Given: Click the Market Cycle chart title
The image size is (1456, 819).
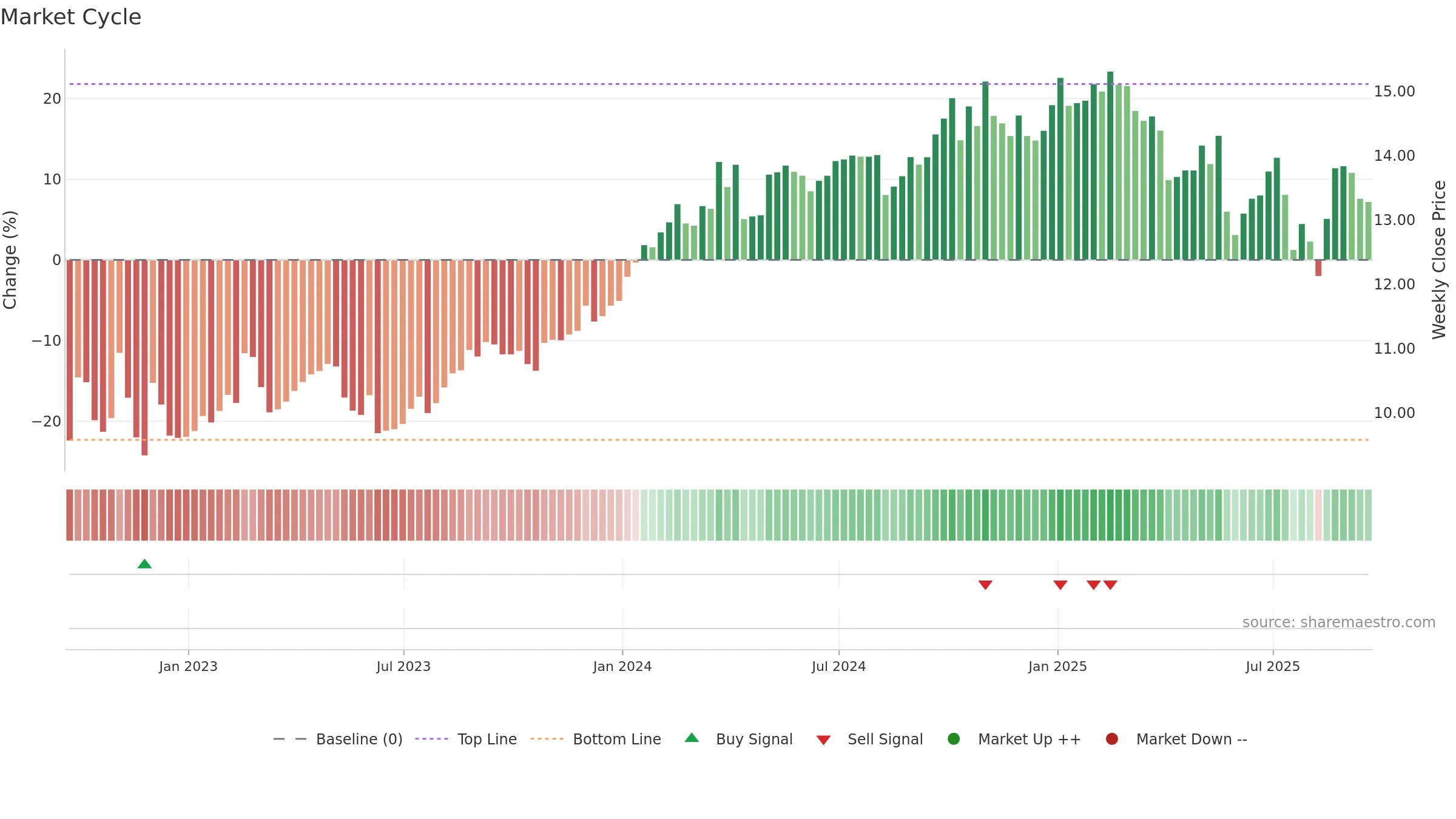Looking at the screenshot, I should pyautogui.click(x=71, y=17).
